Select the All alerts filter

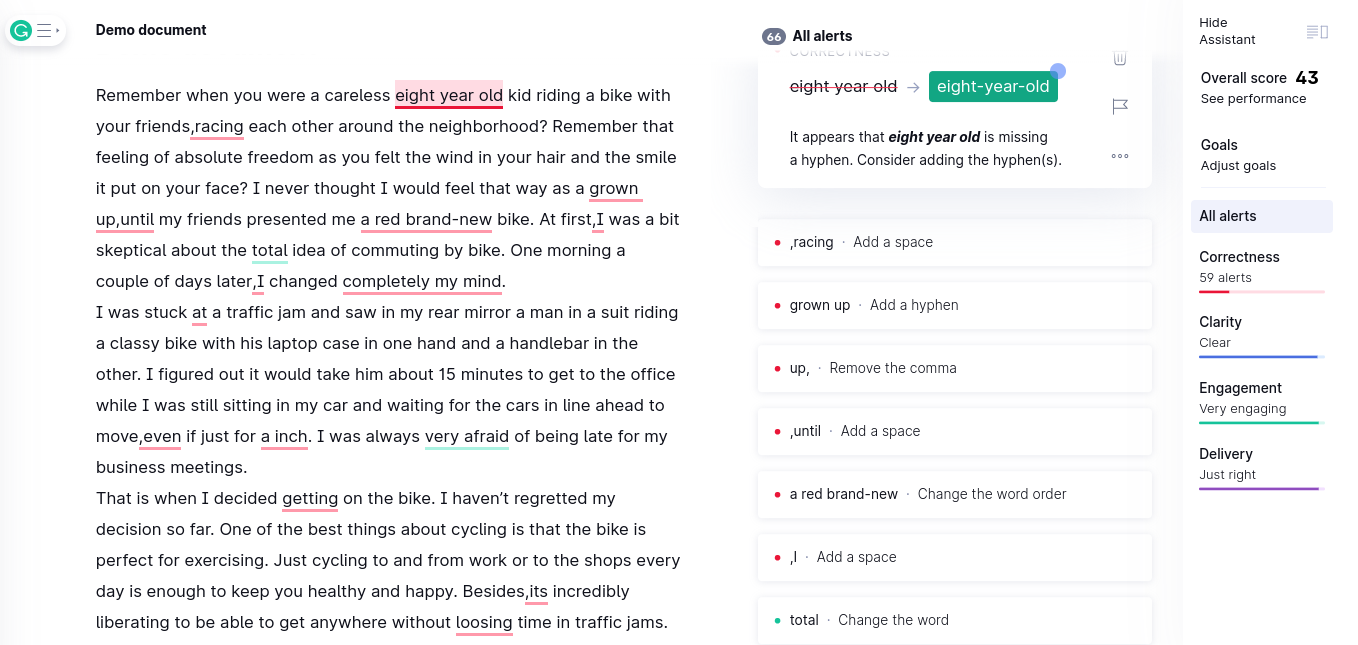[x=1261, y=216]
